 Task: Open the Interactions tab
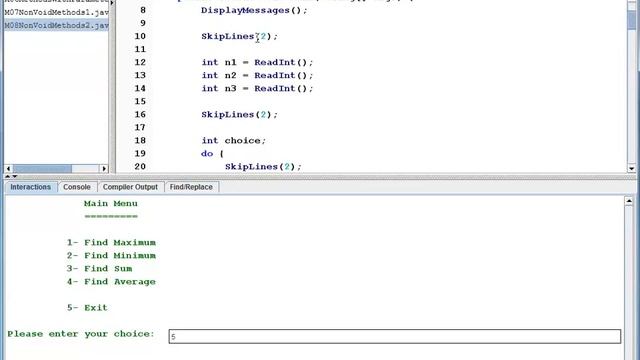(x=31, y=187)
